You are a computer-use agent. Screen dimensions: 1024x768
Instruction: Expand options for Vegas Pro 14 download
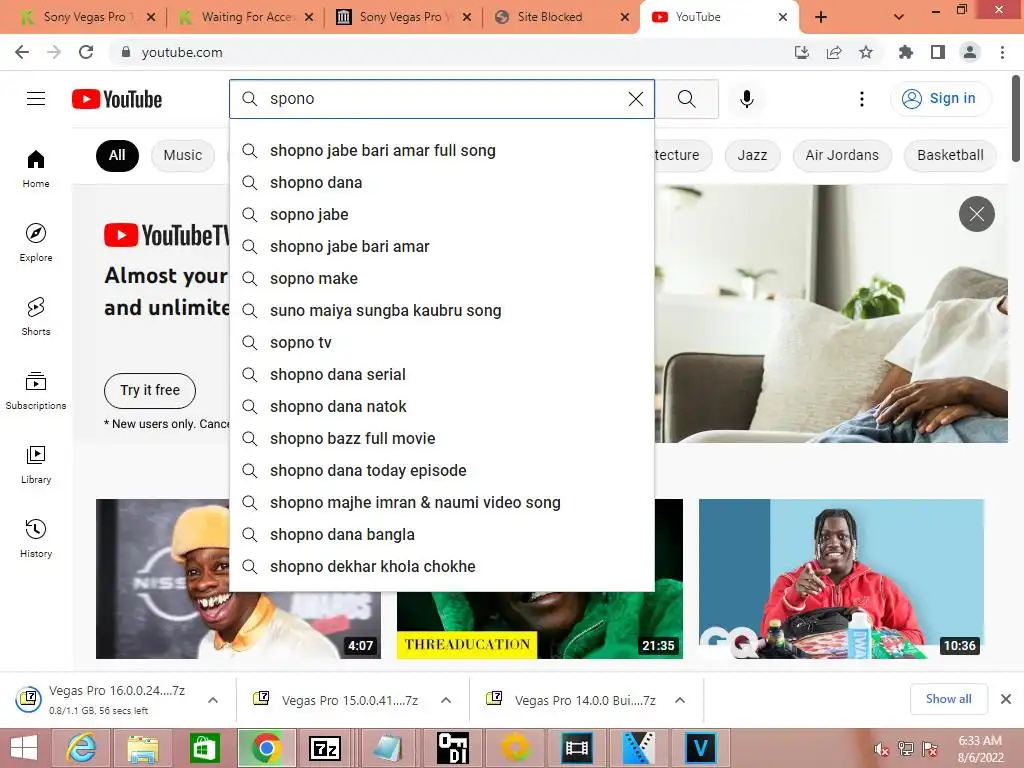click(680, 700)
